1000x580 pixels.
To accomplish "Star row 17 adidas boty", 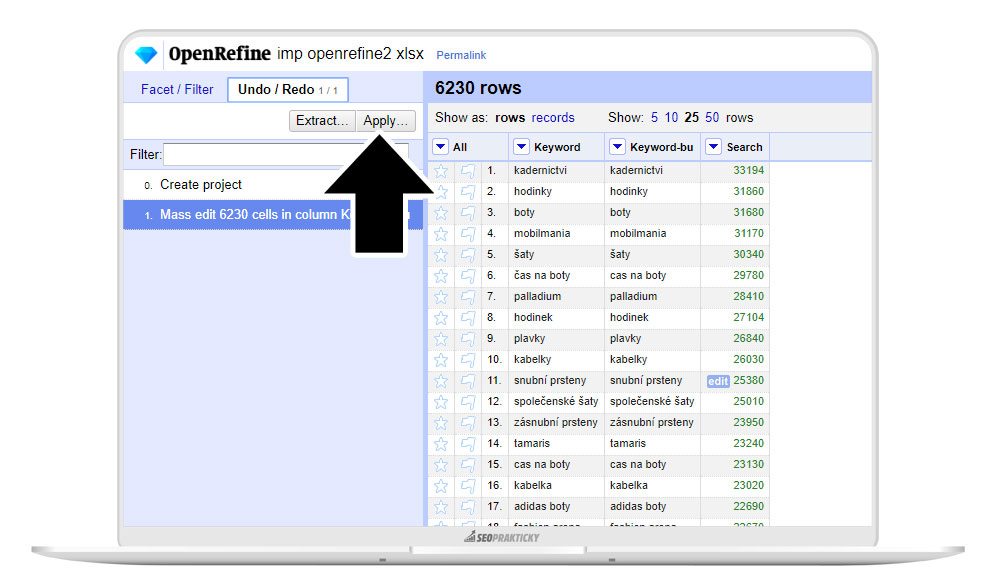I will (441, 508).
